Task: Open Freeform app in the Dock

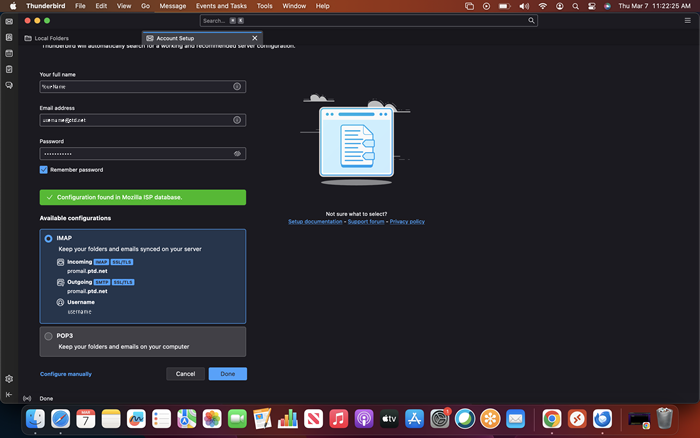Action: (x=136, y=419)
